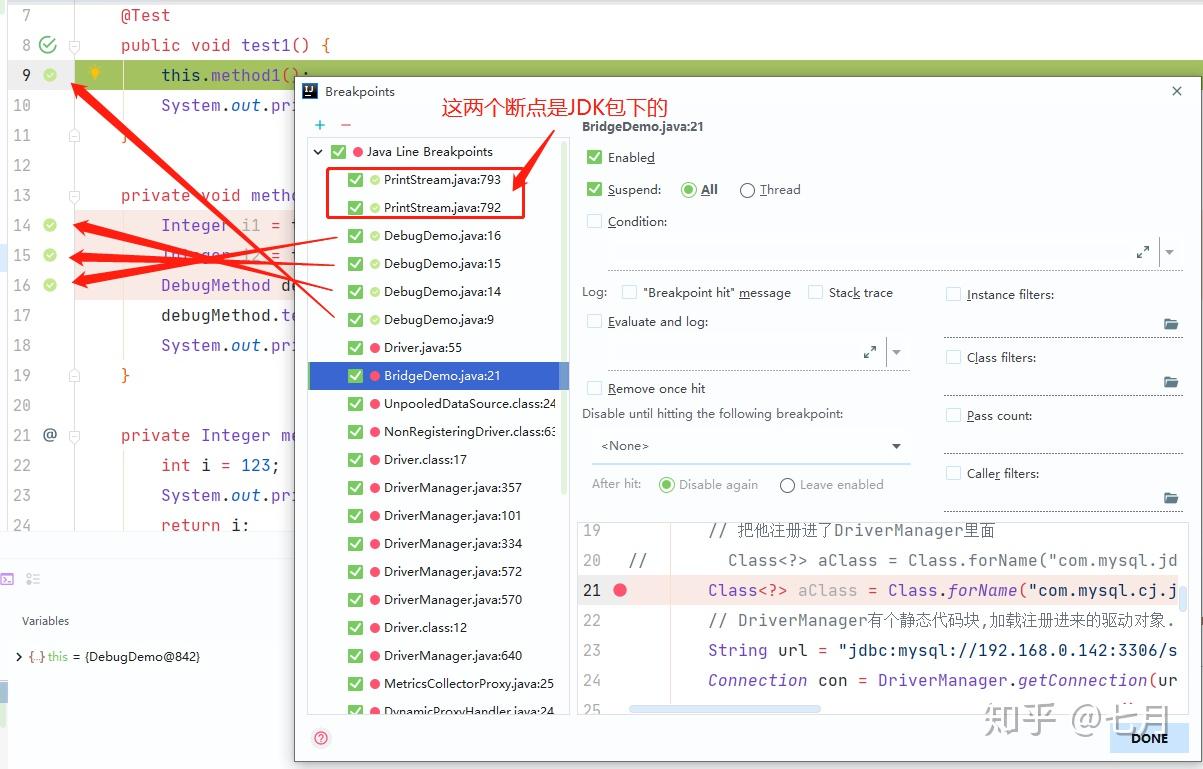
Task: Select the Thread suspend radio button
Action: [x=747, y=190]
